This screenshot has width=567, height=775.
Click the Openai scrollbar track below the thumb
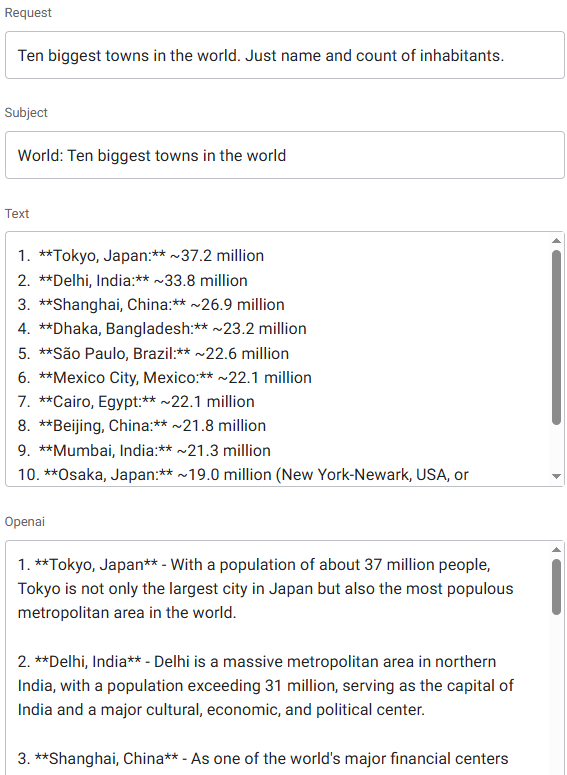(556, 692)
